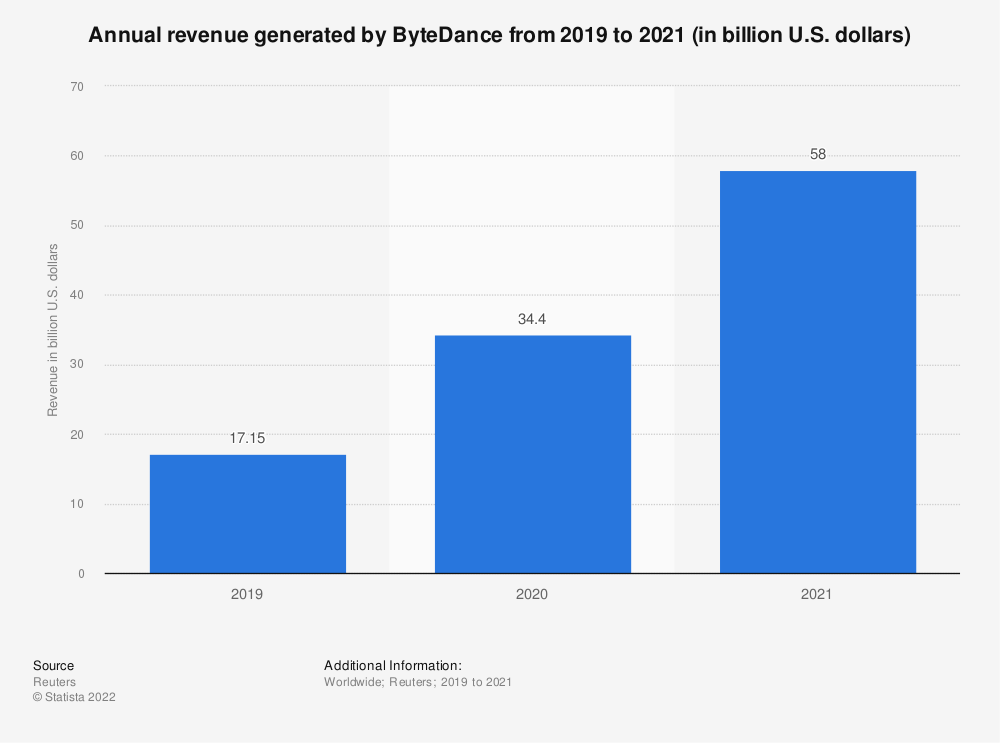Click the Reuters source name
Screen dimensions: 1000x743
(x=54, y=682)
